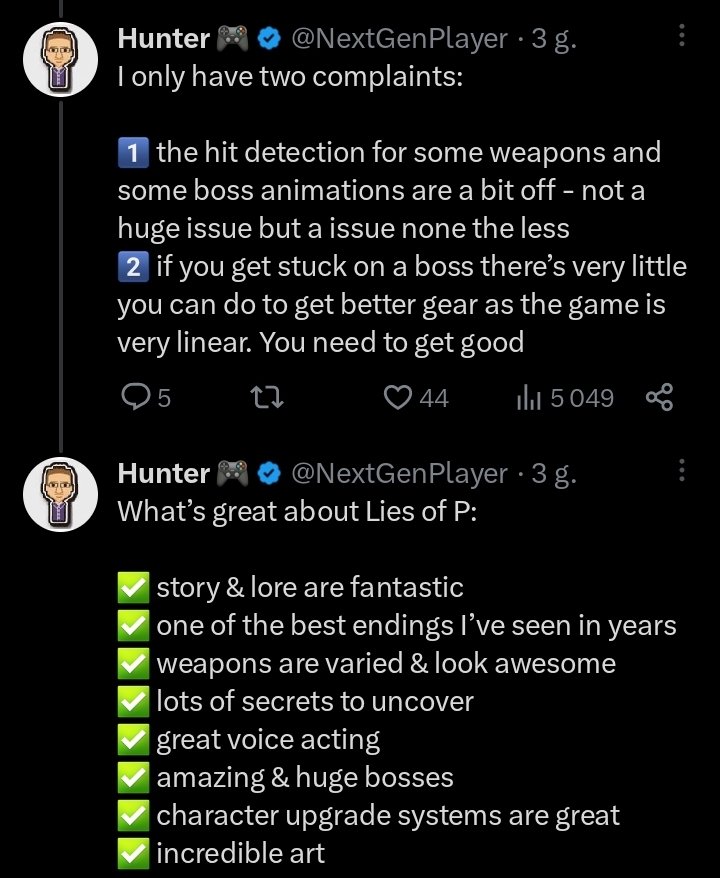Image resolution: width=720 pixels, height=878 pixels.
Task: Open Hunter's display name on second tweet
Action: coord(162,473)
